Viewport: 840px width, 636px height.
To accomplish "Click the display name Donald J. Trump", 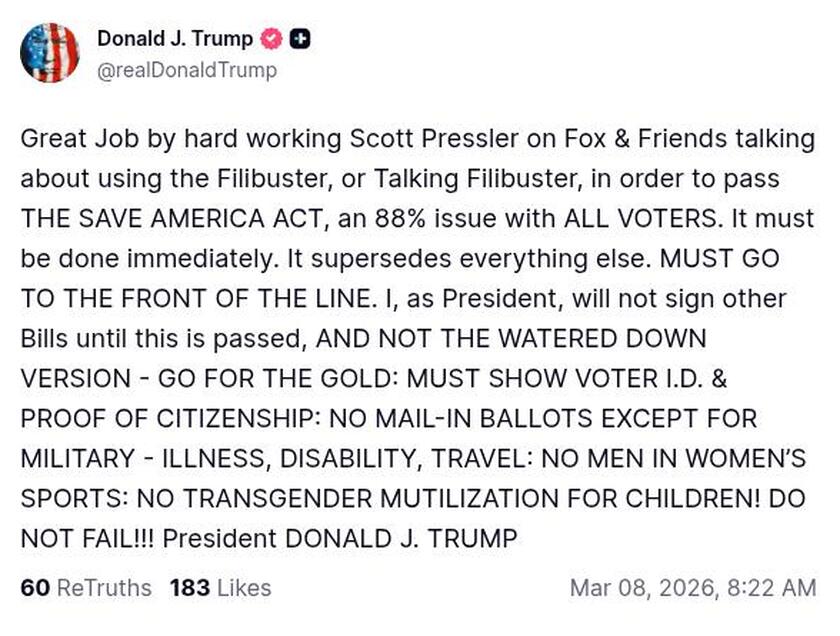I will pos(175,39).
